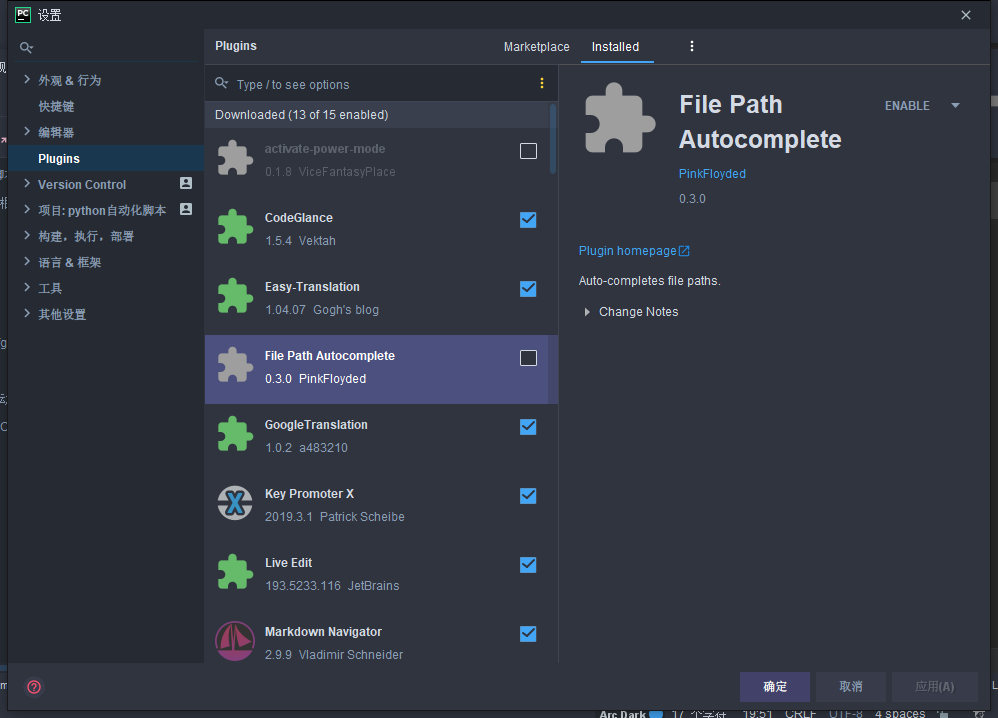Click the CodeGlance green puzzle icon
The image size is (998, 718).
click(x=235, y=227)
